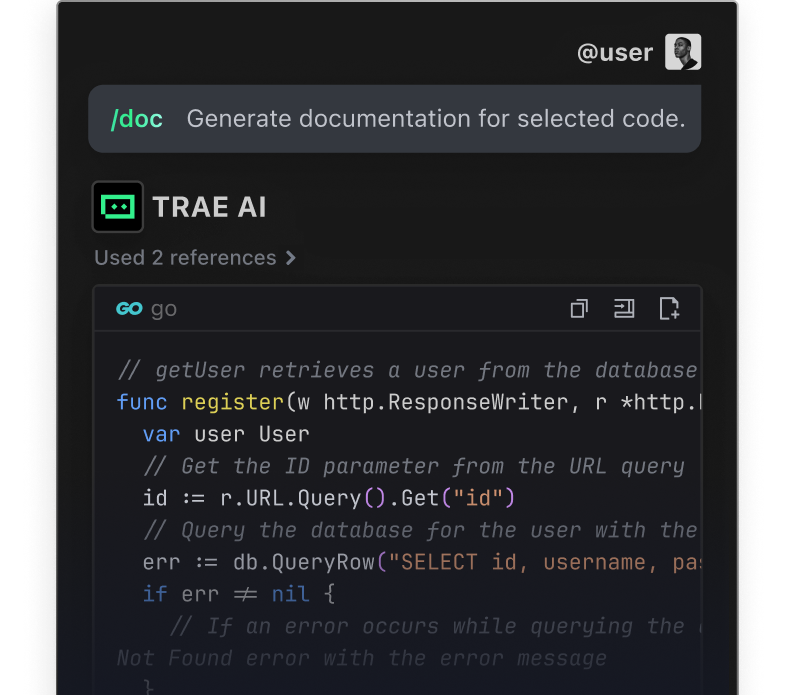Click the db.QueryRow SELECT statement line
The image size is (795, 695).
pos(420,562)
